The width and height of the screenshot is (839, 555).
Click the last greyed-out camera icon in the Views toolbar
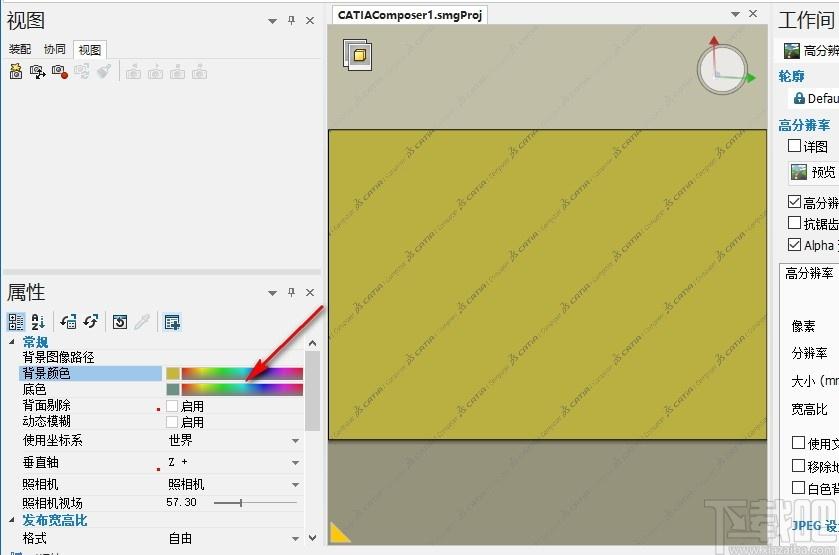[199, 72]
